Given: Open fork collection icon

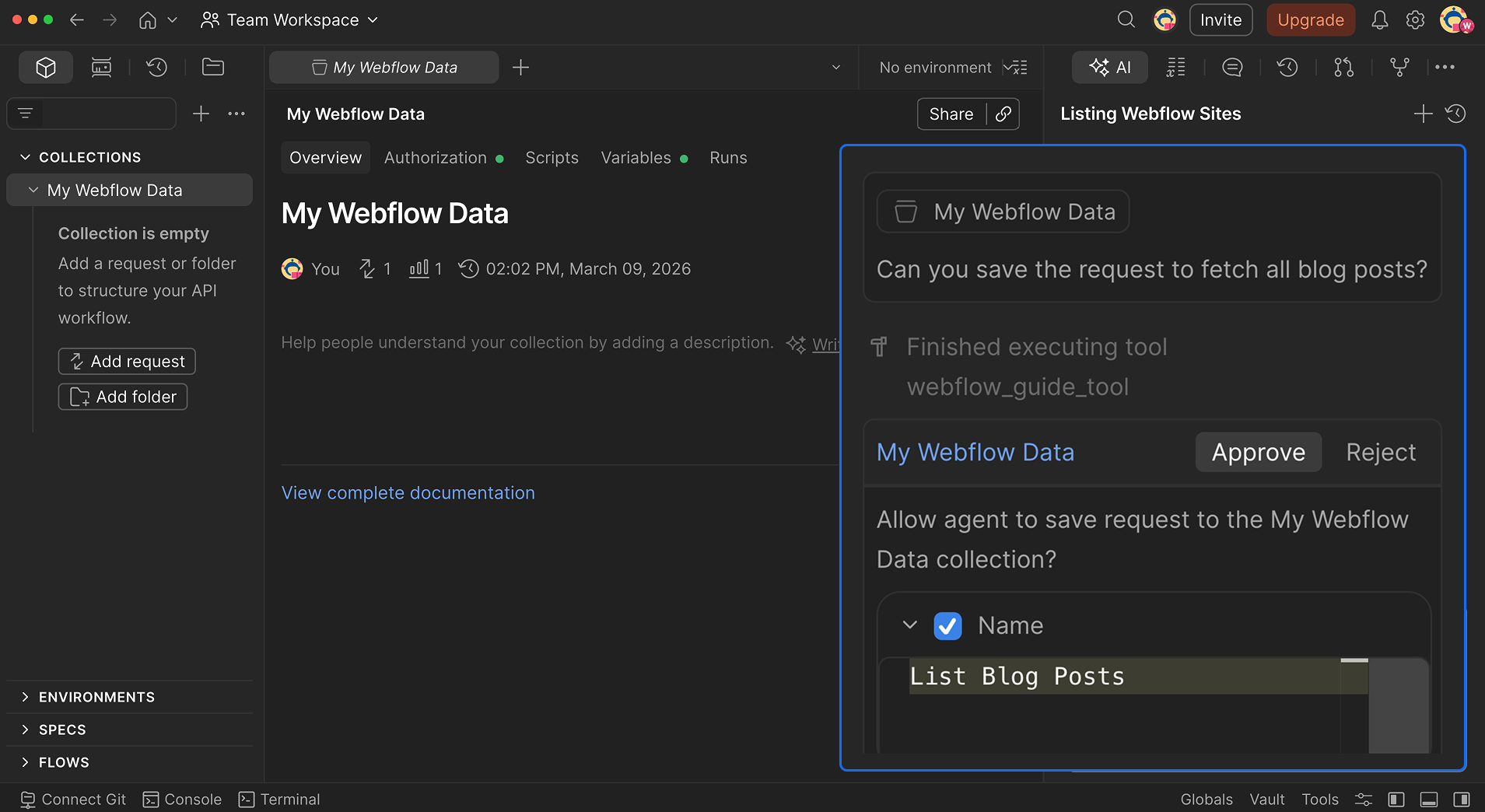Looking at the screenshot, I should pyautogui.click(x=1399, y=68).
